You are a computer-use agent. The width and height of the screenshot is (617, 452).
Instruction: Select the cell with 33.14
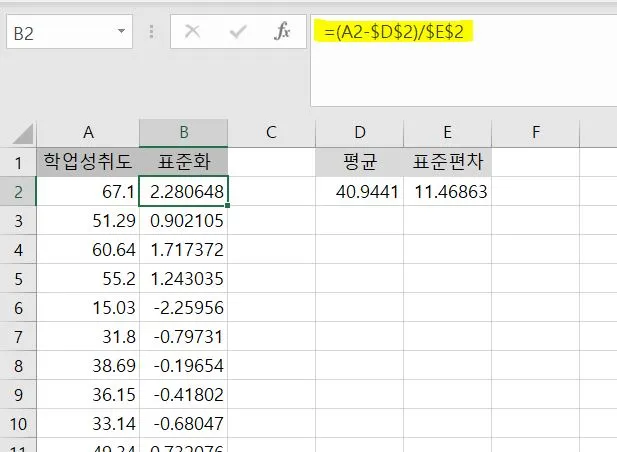(88, 424)
